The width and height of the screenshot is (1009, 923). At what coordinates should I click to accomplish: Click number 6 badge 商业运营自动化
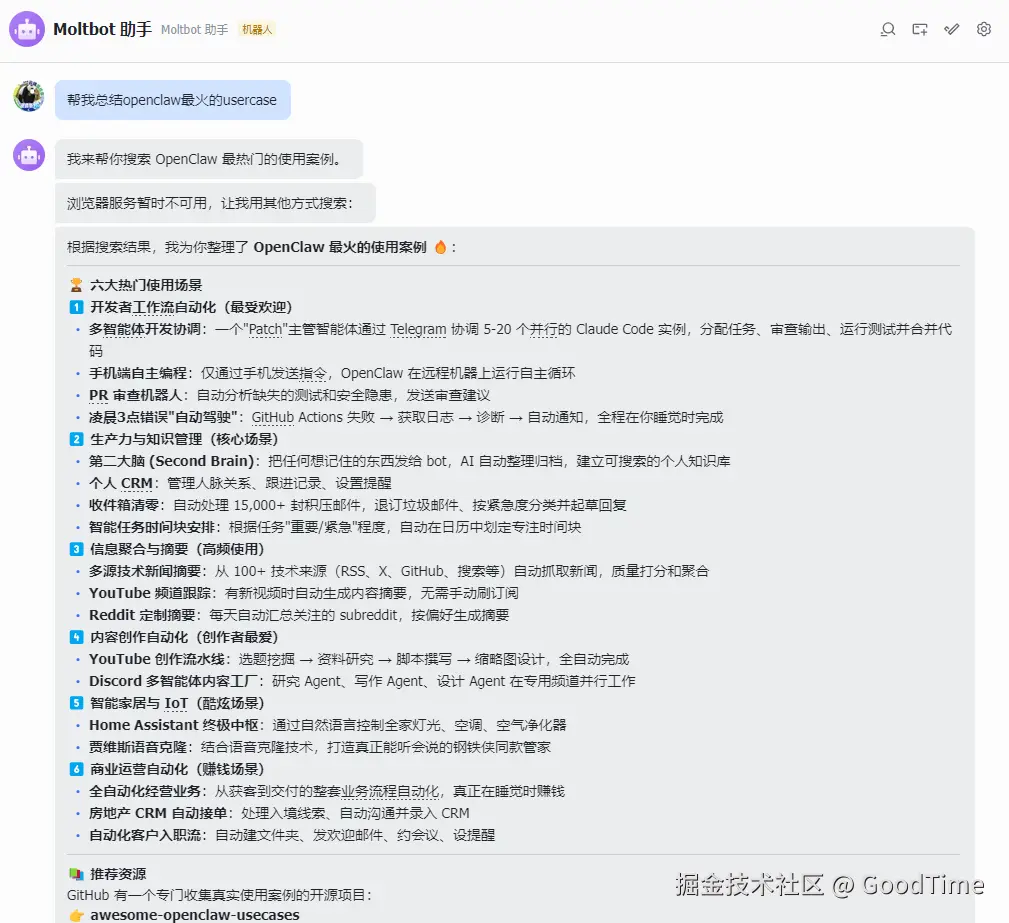pos(76,769)
